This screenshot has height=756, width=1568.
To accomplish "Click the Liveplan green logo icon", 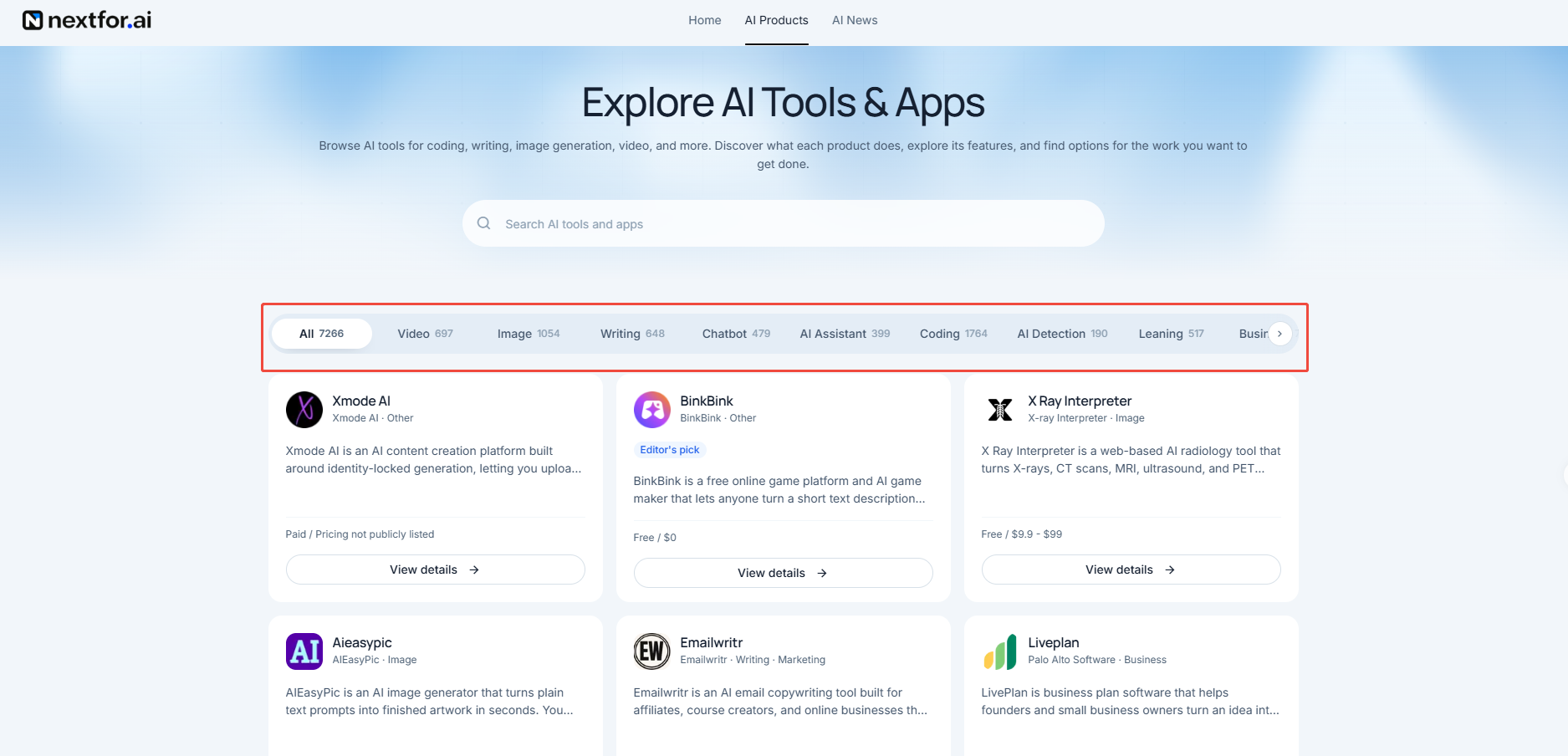I will click(x=1000, y=651).
